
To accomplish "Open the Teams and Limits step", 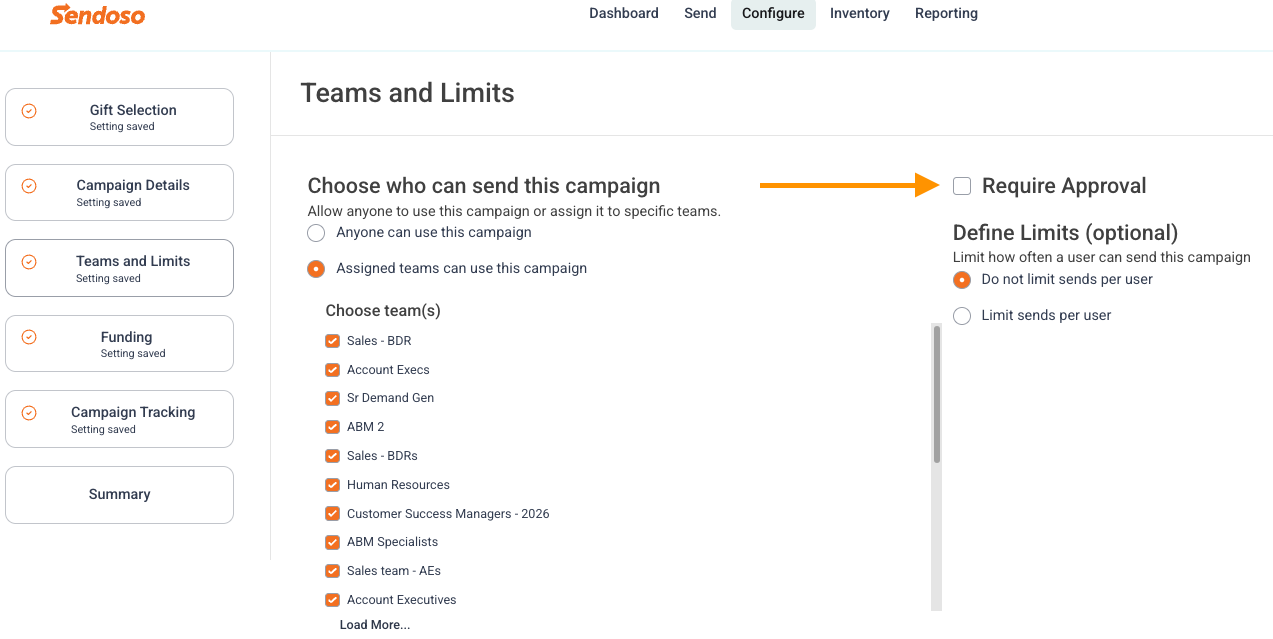I will (119, 268).
